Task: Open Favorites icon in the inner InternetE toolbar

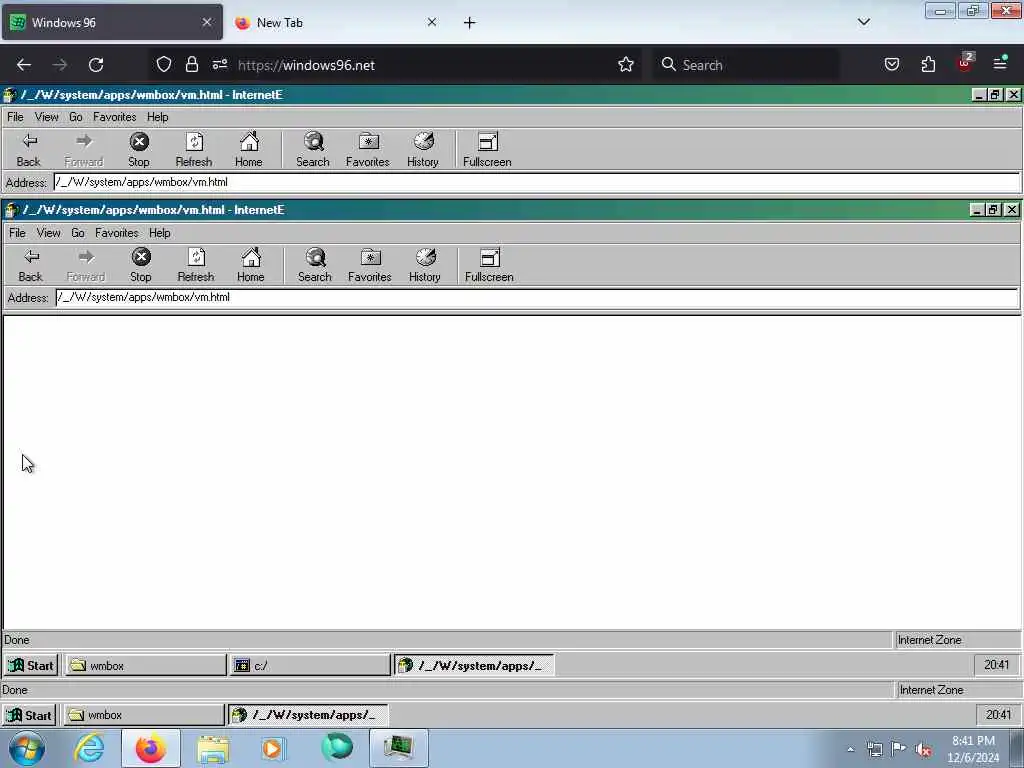Action: tap(370, 265)
